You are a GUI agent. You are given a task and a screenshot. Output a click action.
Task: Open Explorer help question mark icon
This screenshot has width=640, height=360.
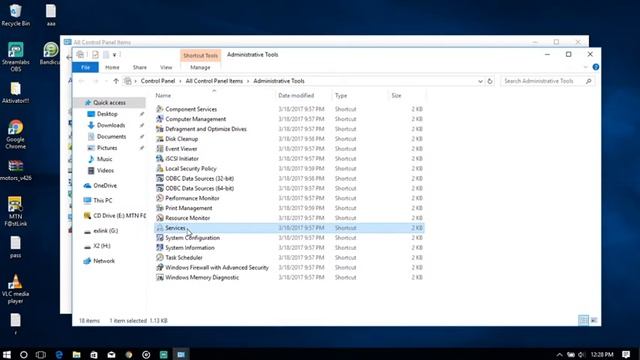click(x=596, y=67)
